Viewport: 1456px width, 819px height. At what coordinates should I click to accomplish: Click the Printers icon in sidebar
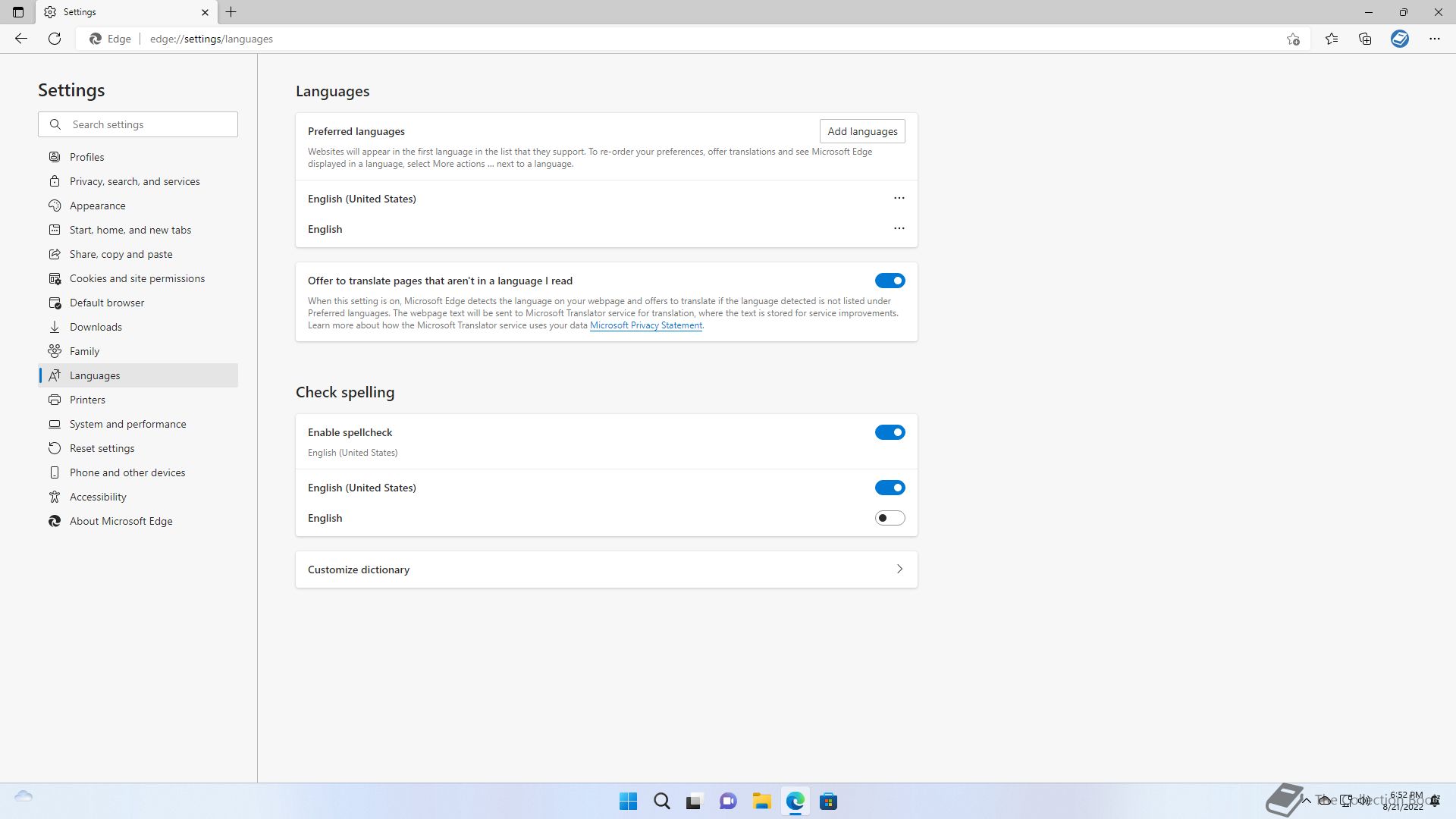tap(55, 400)
